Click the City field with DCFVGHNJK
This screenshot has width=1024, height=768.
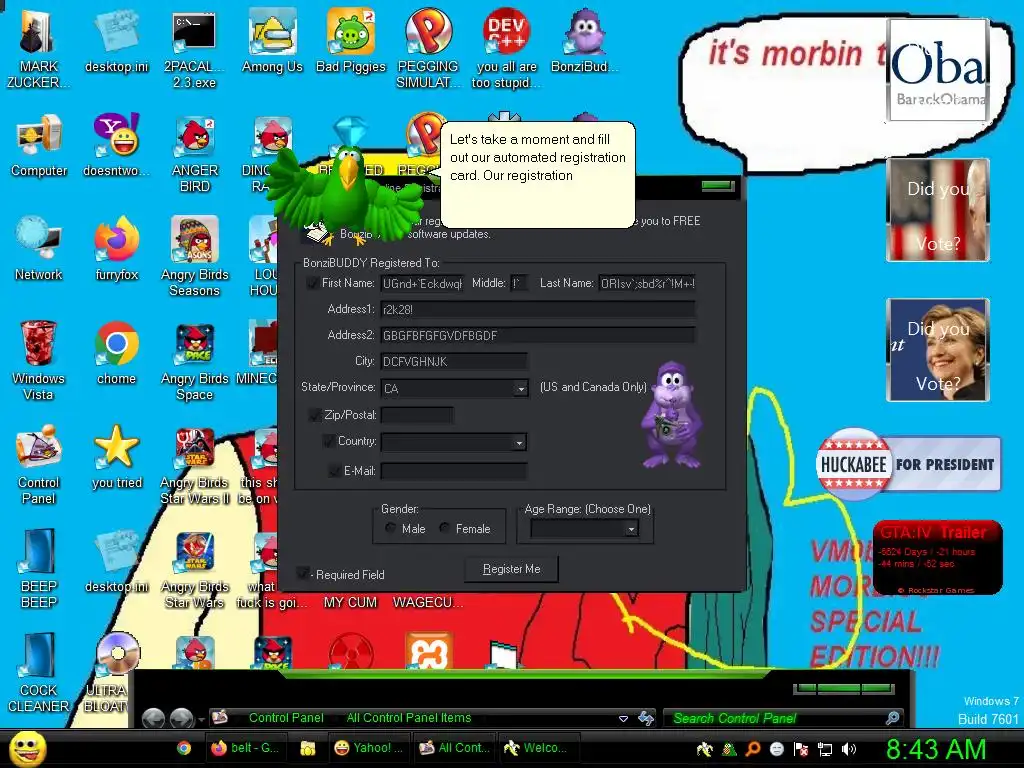click(x=454, y=361)
